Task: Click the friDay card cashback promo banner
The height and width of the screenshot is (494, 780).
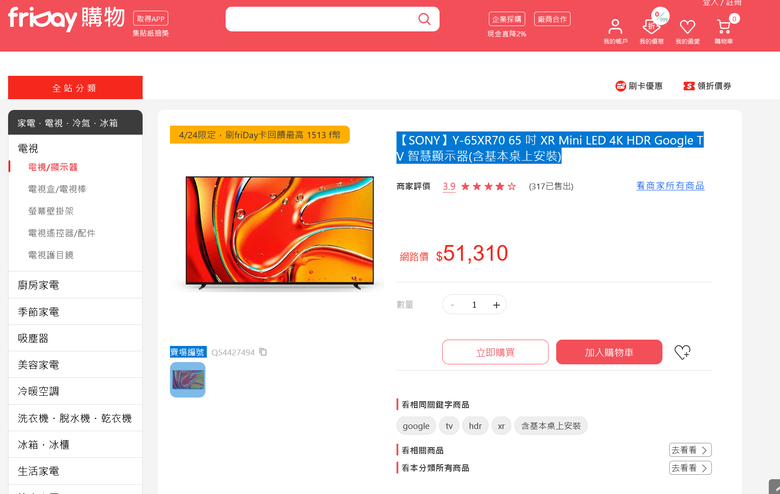Action: pos(260,135)
